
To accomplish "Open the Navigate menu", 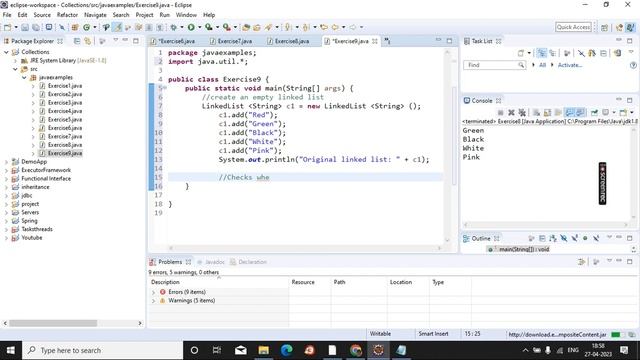I will coord(95,15).
